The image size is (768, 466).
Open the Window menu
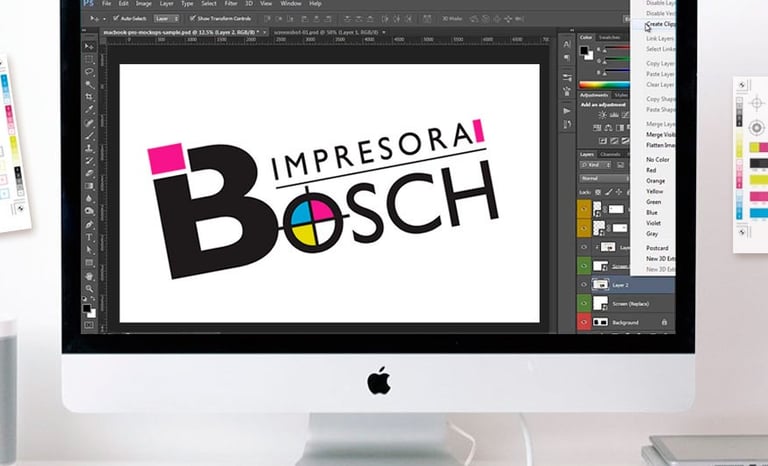(290, 3)
